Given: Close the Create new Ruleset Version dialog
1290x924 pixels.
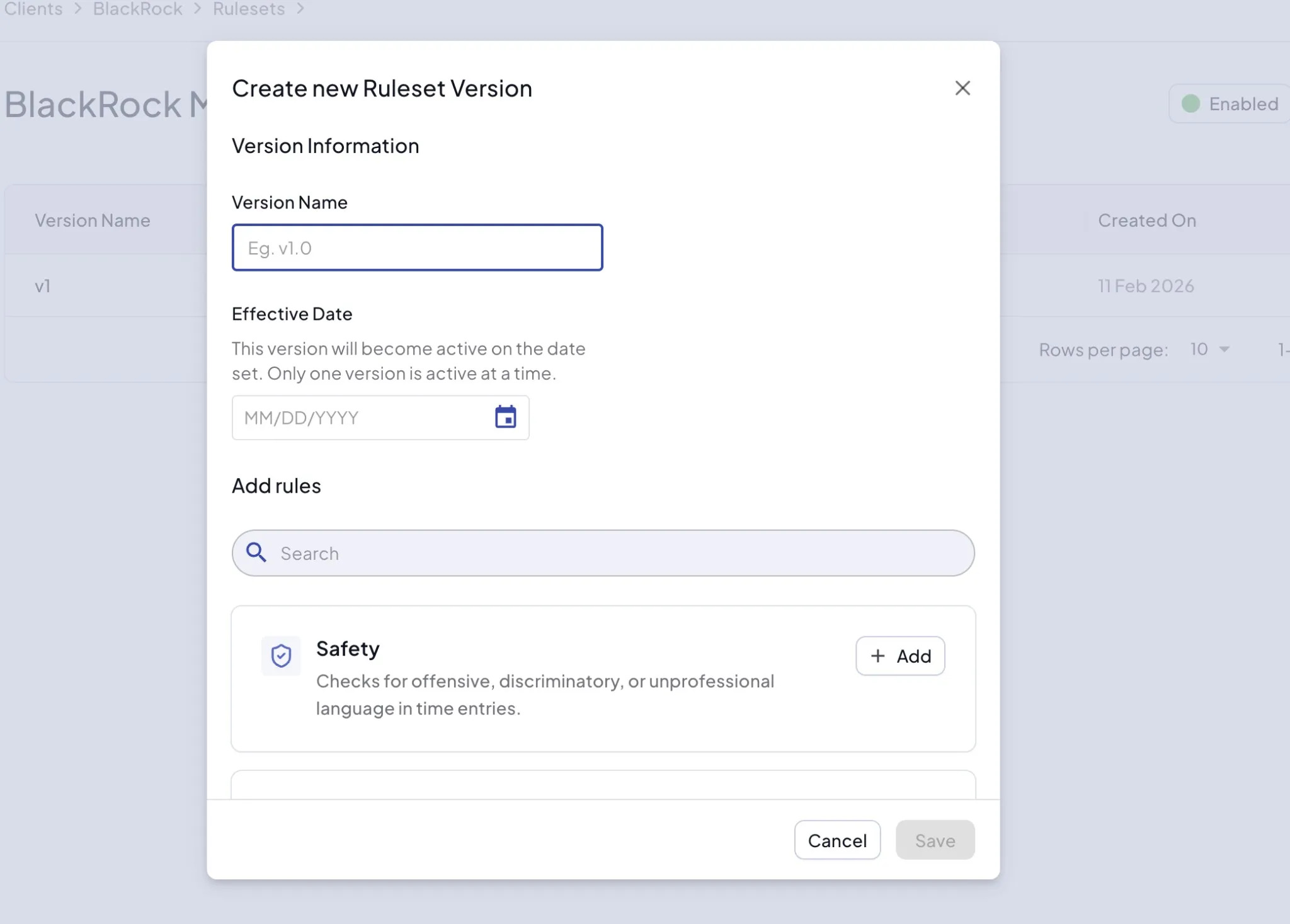Looking at the screenshot, I should [962, 88].
